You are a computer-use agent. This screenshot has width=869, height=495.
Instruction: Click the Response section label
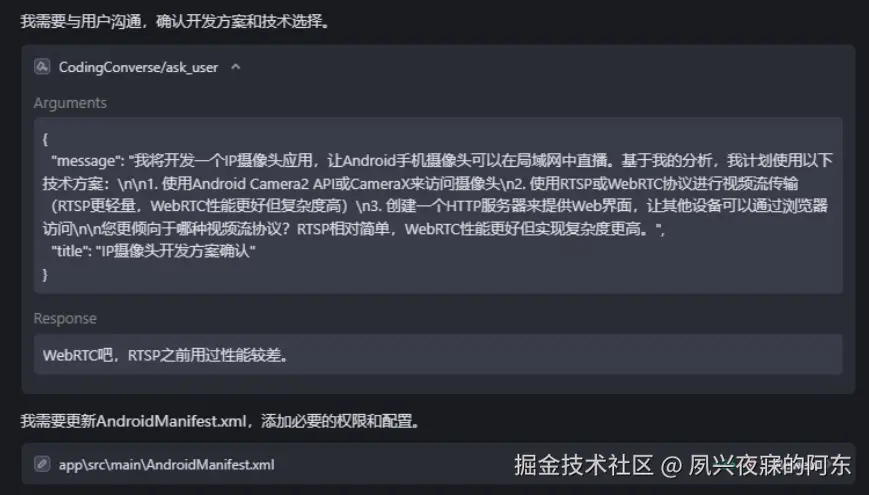point(65,319)
